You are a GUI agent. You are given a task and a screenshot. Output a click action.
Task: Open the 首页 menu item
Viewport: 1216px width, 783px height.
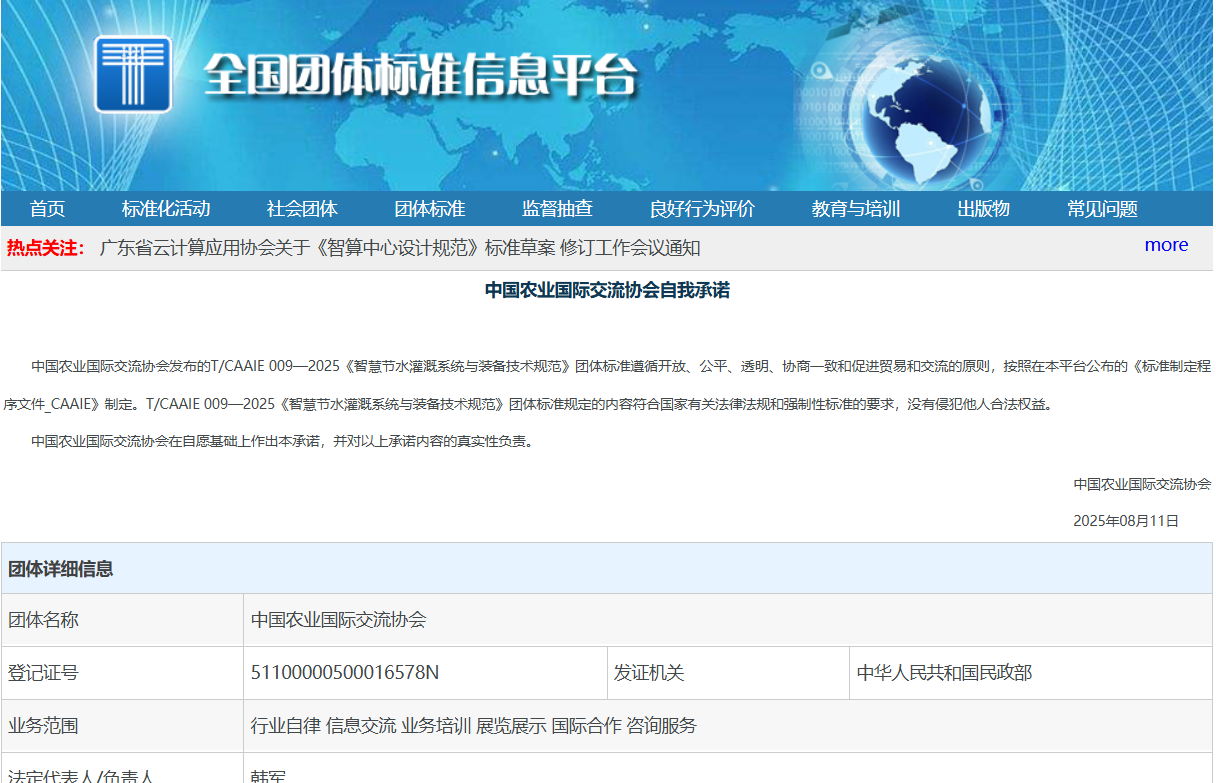tap(47, 209)
